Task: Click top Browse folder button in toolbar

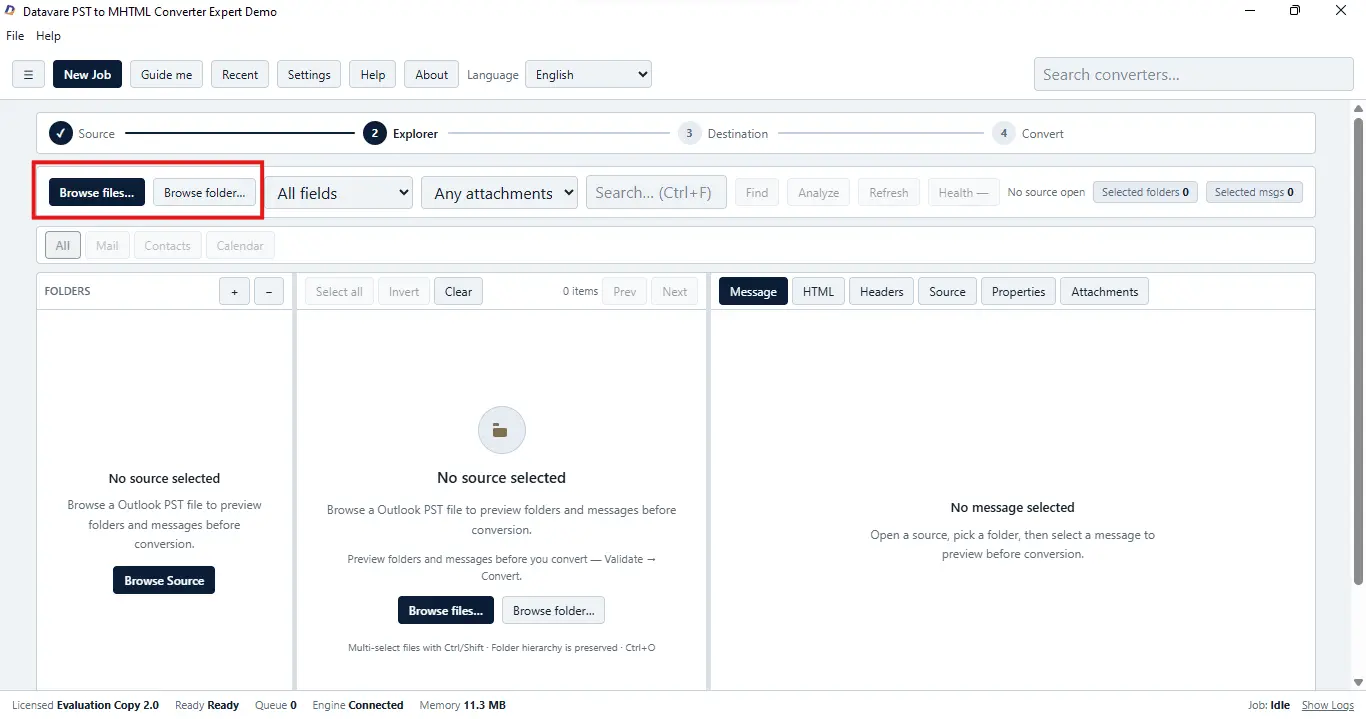Action: [204, 192]
